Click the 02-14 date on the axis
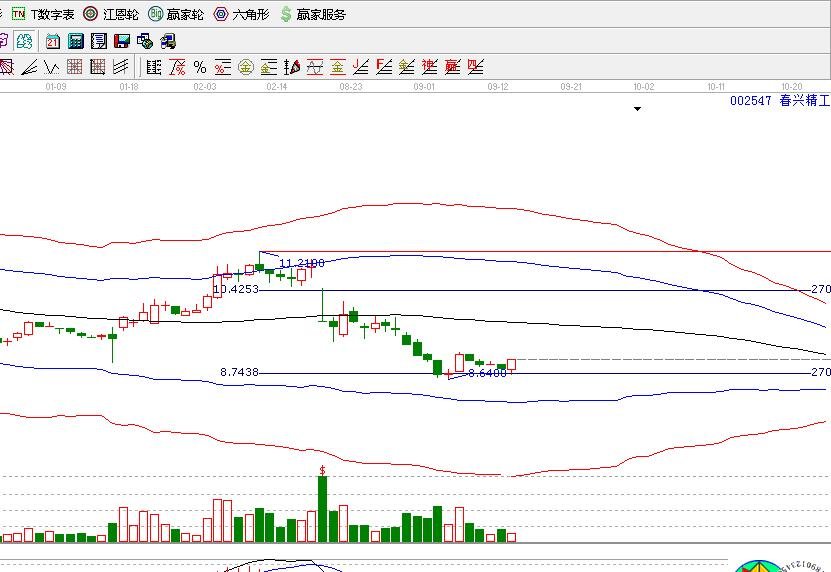Viewport: 831px width, 572px height. [x=277, y=86]
